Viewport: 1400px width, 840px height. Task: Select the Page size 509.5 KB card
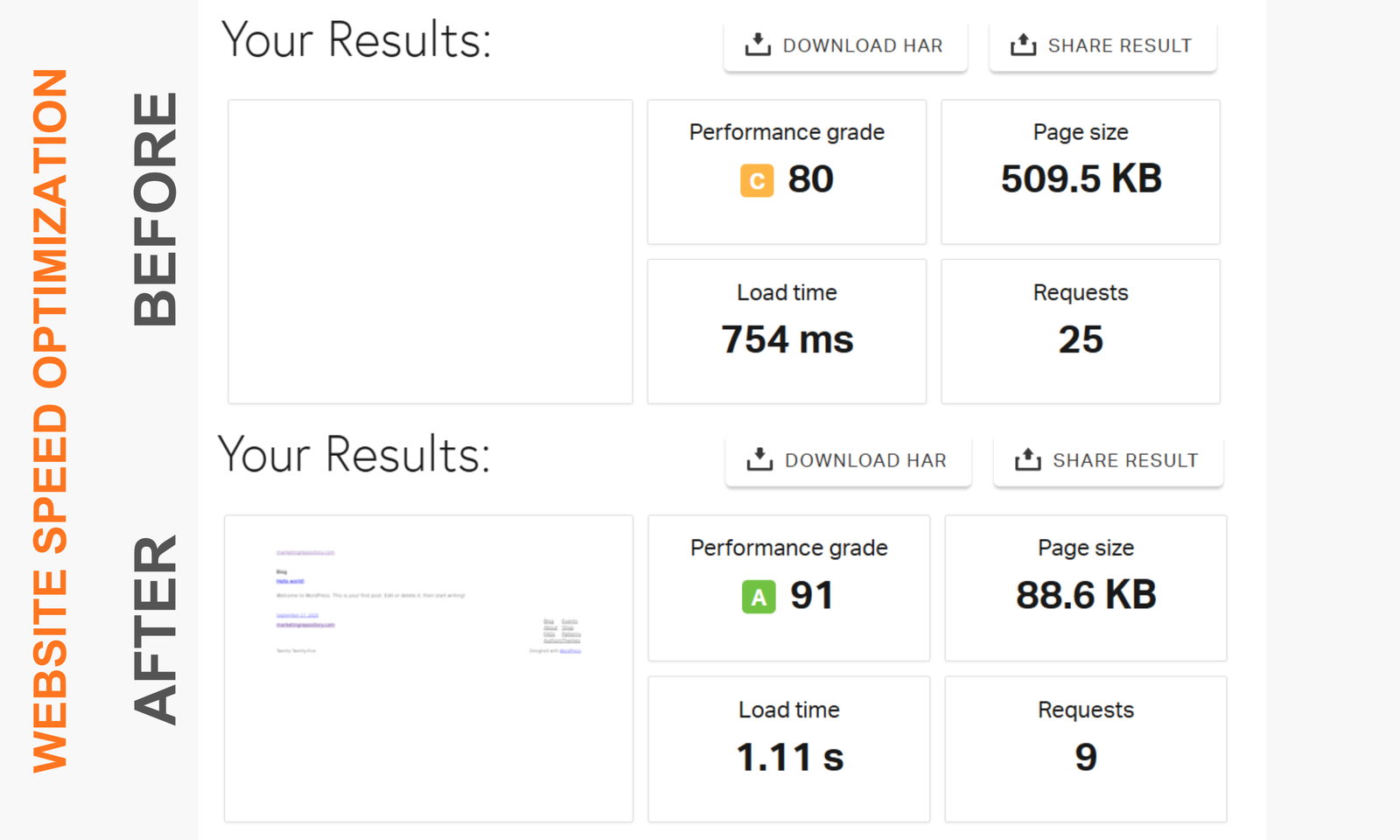point(1080,171)
